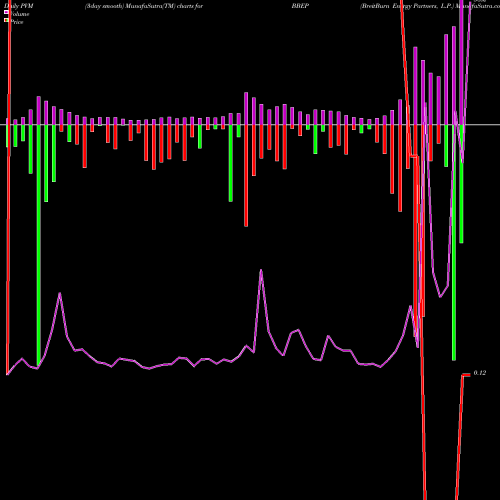Click the '0.12' price value label
This screenshot has height=500, width=500.
480,373
